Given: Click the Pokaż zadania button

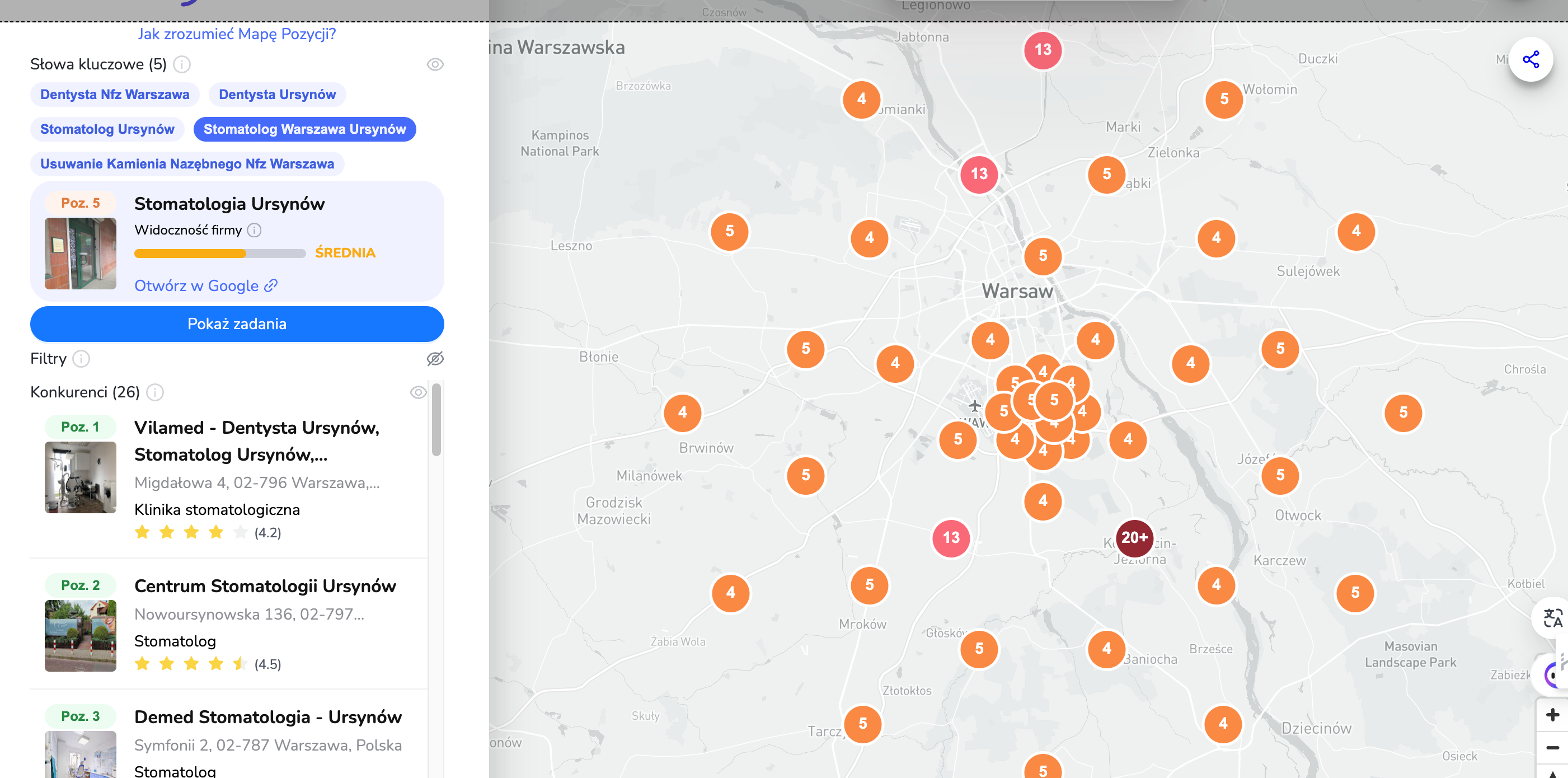Looking at the screenshot, I should click(x=237, y=324).
